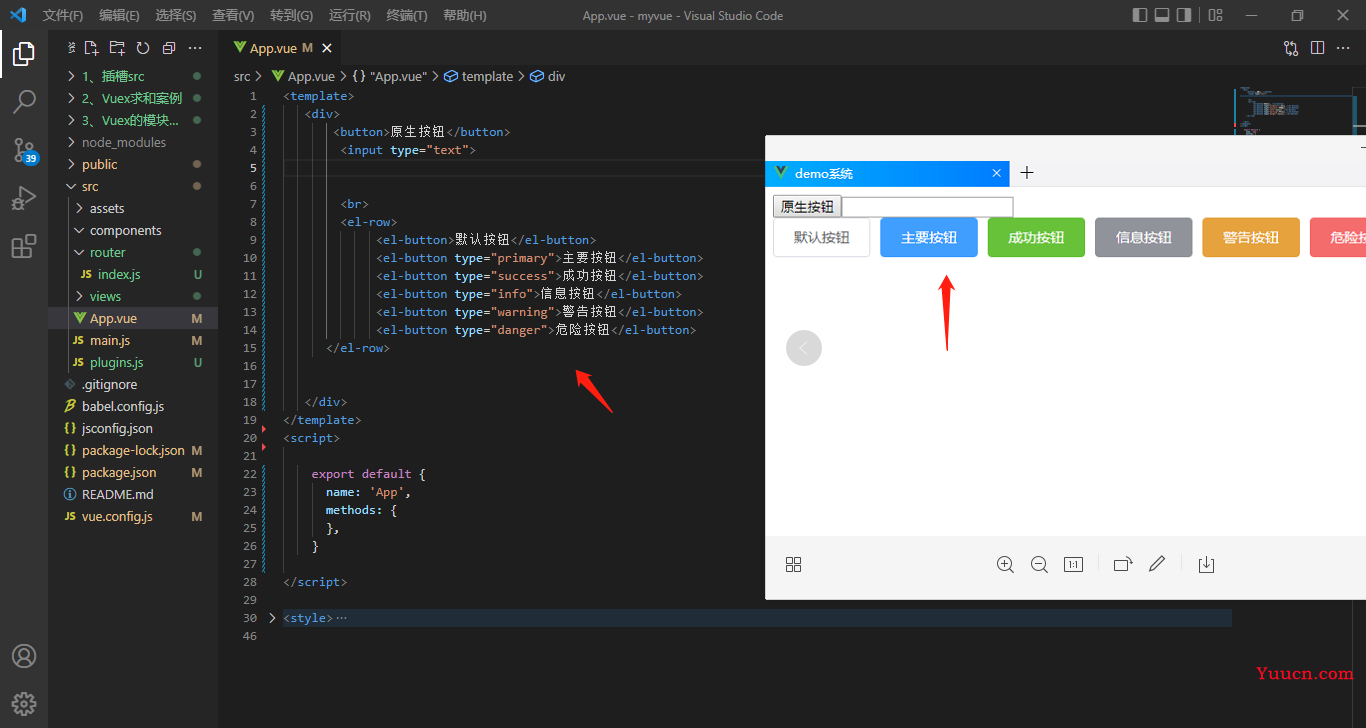Click the 警告按钮 orange button
The width and height of the screenshot is (1366, 728).
[1251, 238]
